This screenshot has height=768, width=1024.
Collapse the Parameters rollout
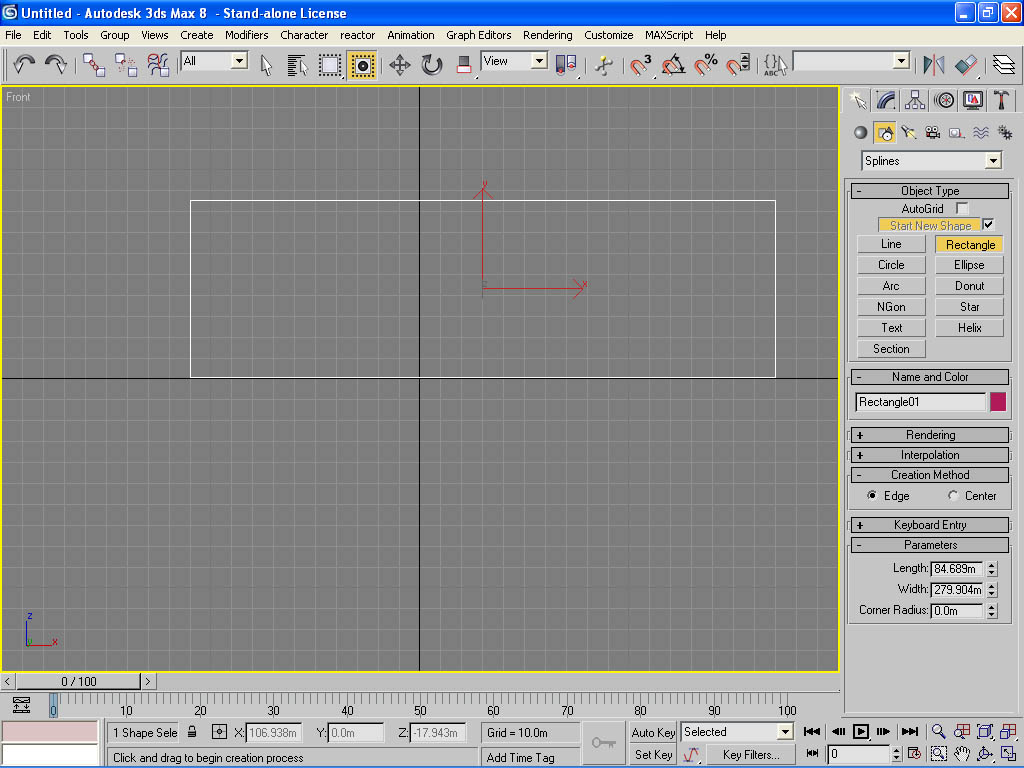(x=930, y=545)
